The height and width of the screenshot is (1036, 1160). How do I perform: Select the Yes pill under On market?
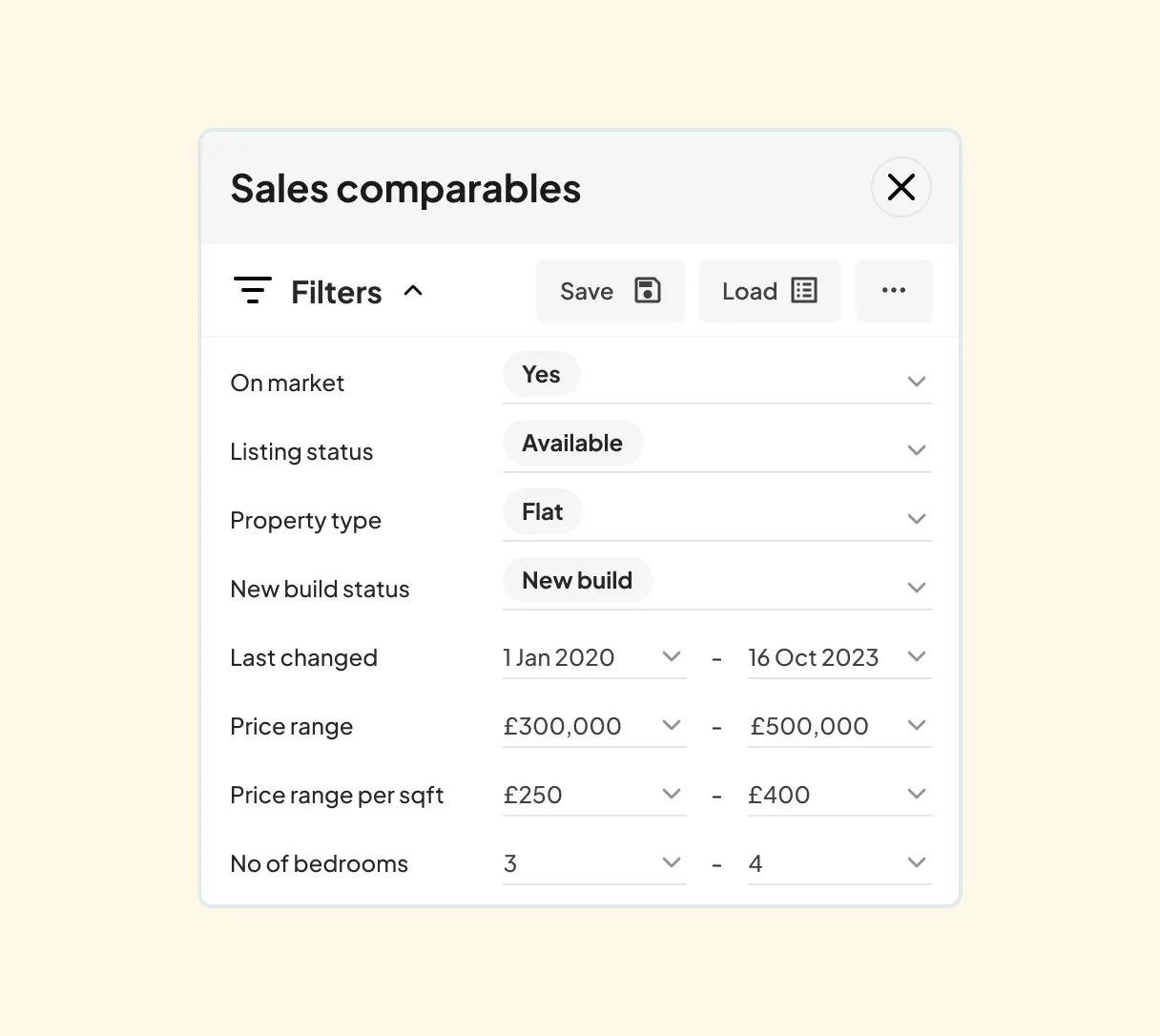541,374
